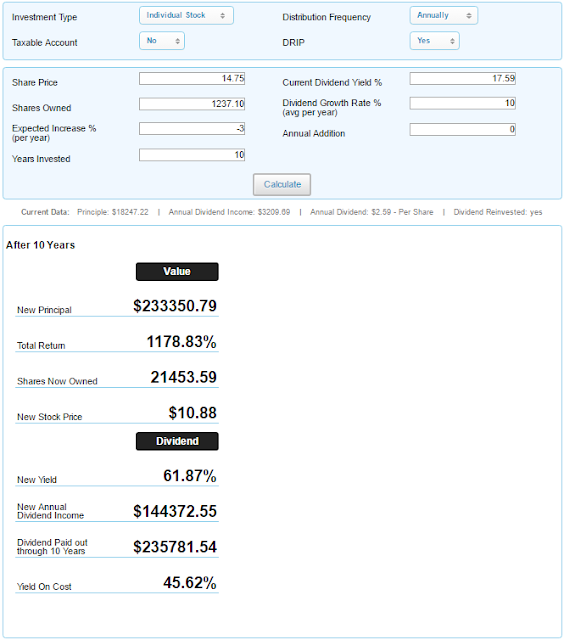Click the 'Principle: $18247.22' text

coord(113,212)
